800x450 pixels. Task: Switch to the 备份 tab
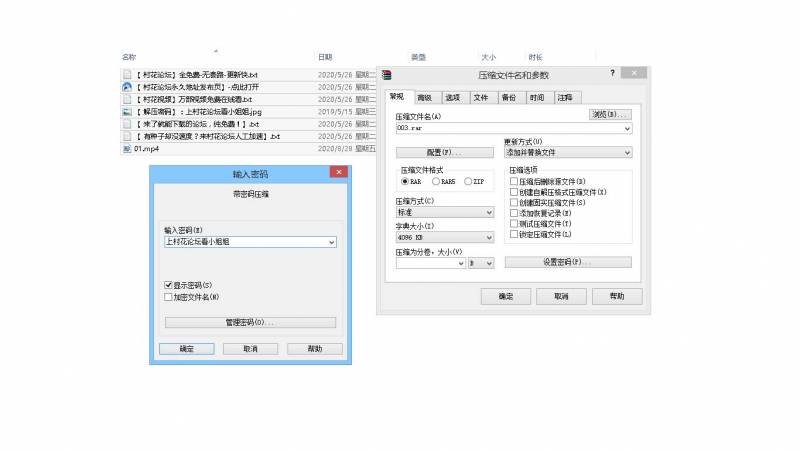(509, 97)
